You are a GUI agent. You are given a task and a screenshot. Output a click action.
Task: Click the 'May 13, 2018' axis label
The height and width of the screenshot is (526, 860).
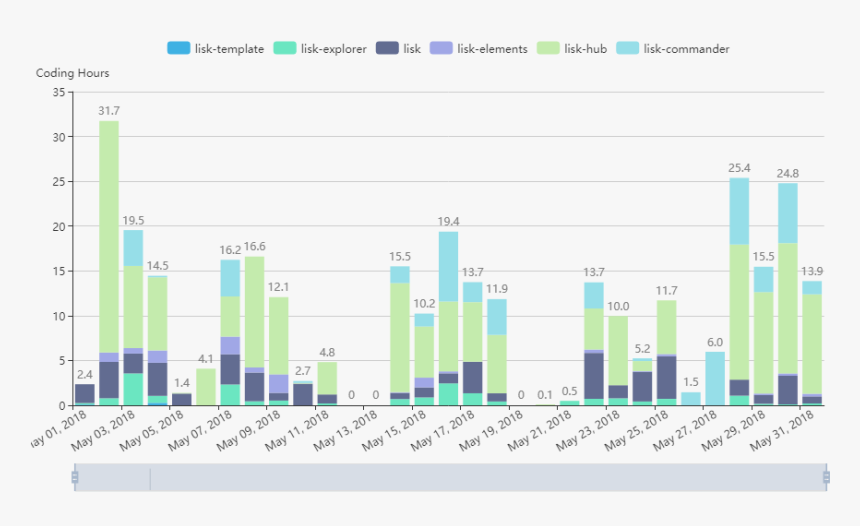[x=346, y=431]
